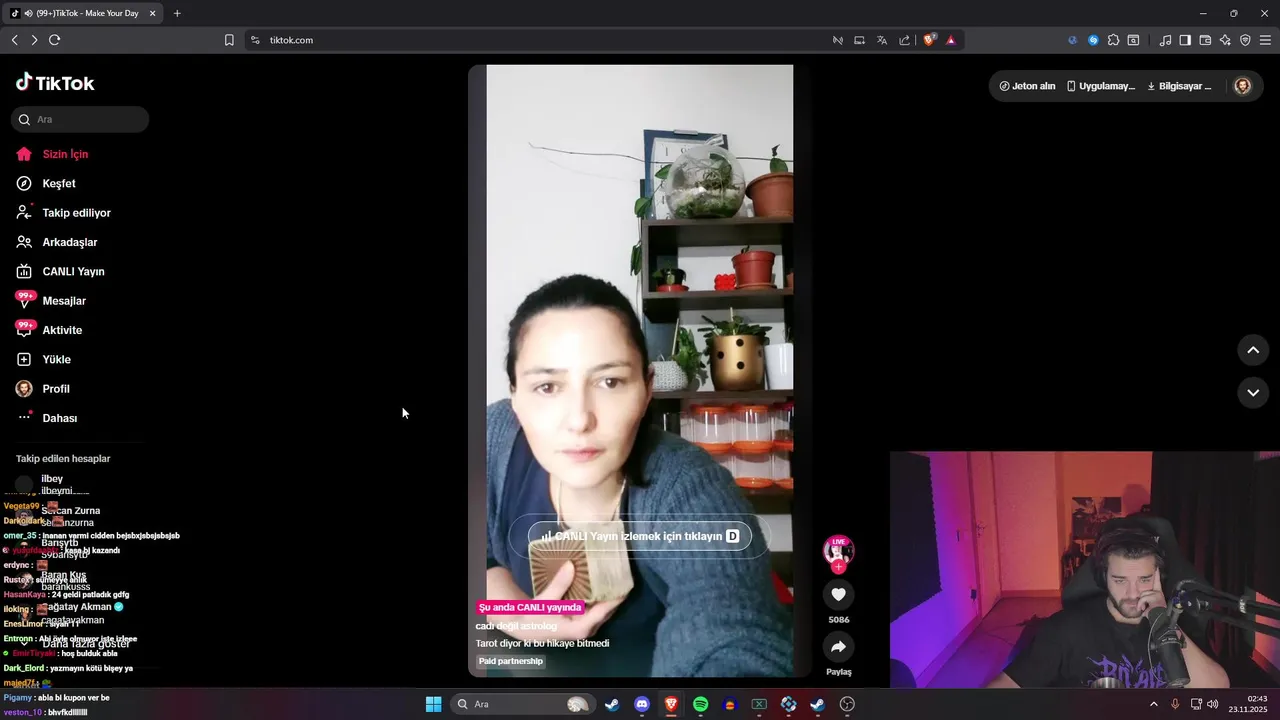Open Discord from the taskbar

(642, 704)
